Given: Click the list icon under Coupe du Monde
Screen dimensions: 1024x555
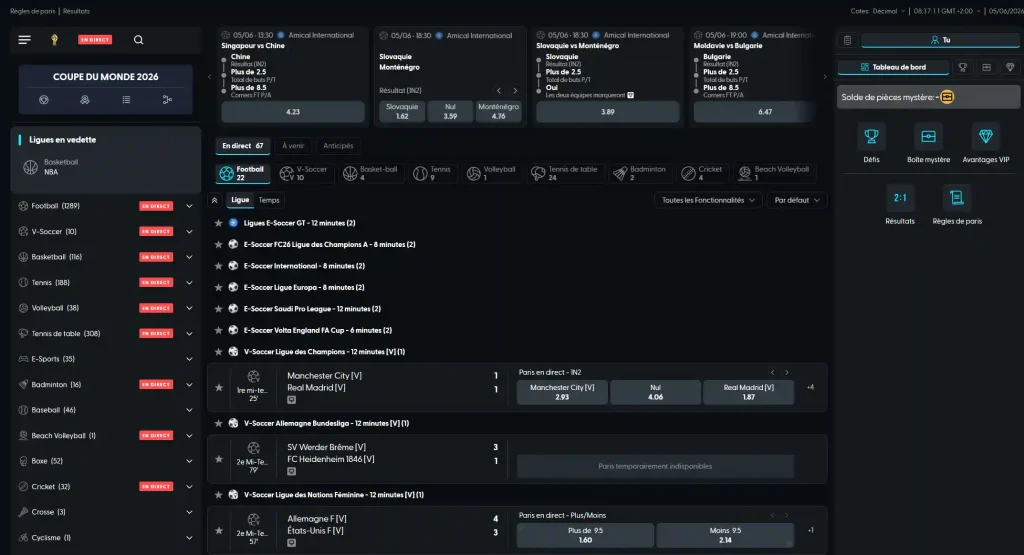Looking at the screenshot, I should click(x=126, y=100).
